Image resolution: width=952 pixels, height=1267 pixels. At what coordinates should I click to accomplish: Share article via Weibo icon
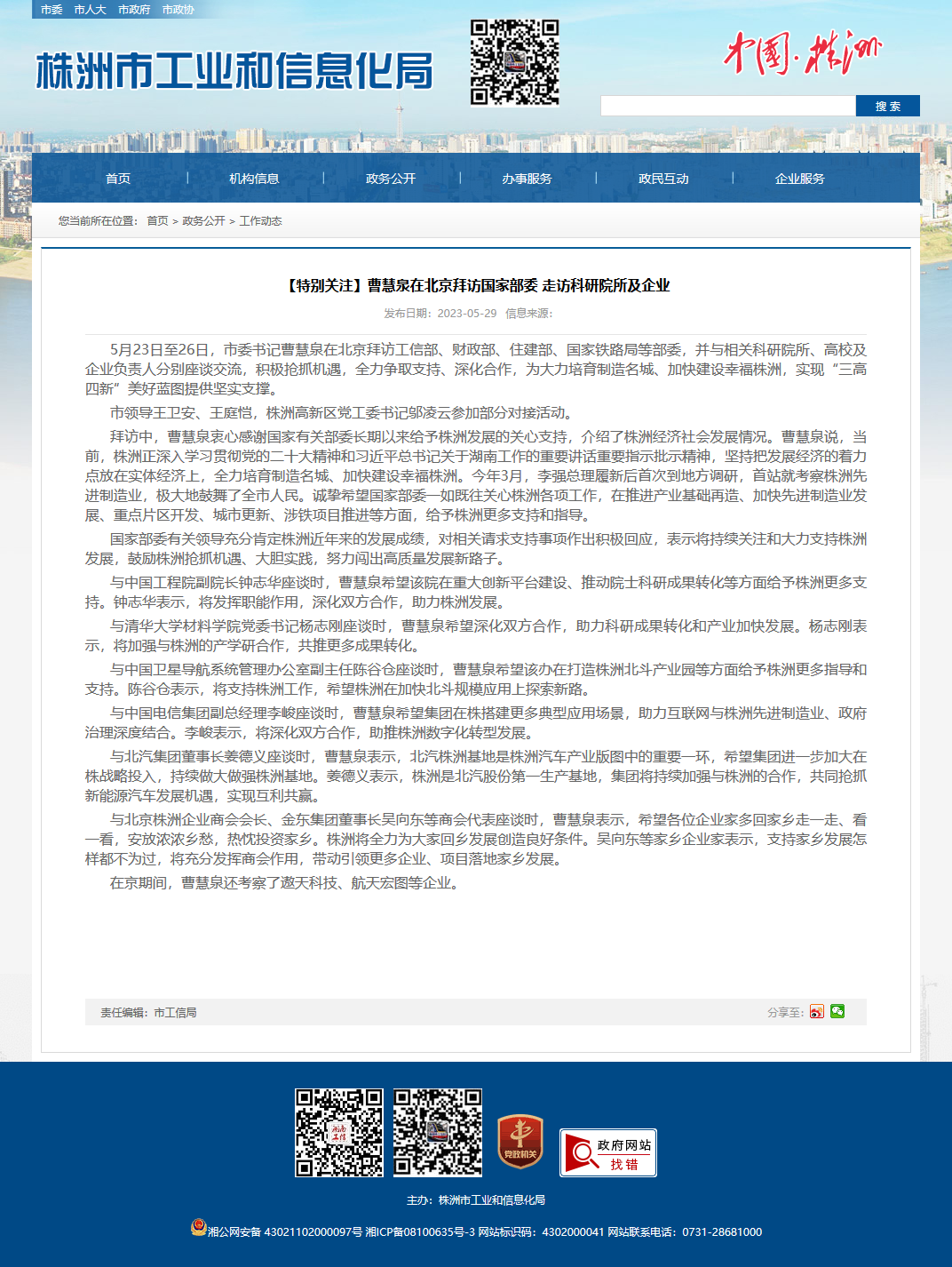point(817,1012)
